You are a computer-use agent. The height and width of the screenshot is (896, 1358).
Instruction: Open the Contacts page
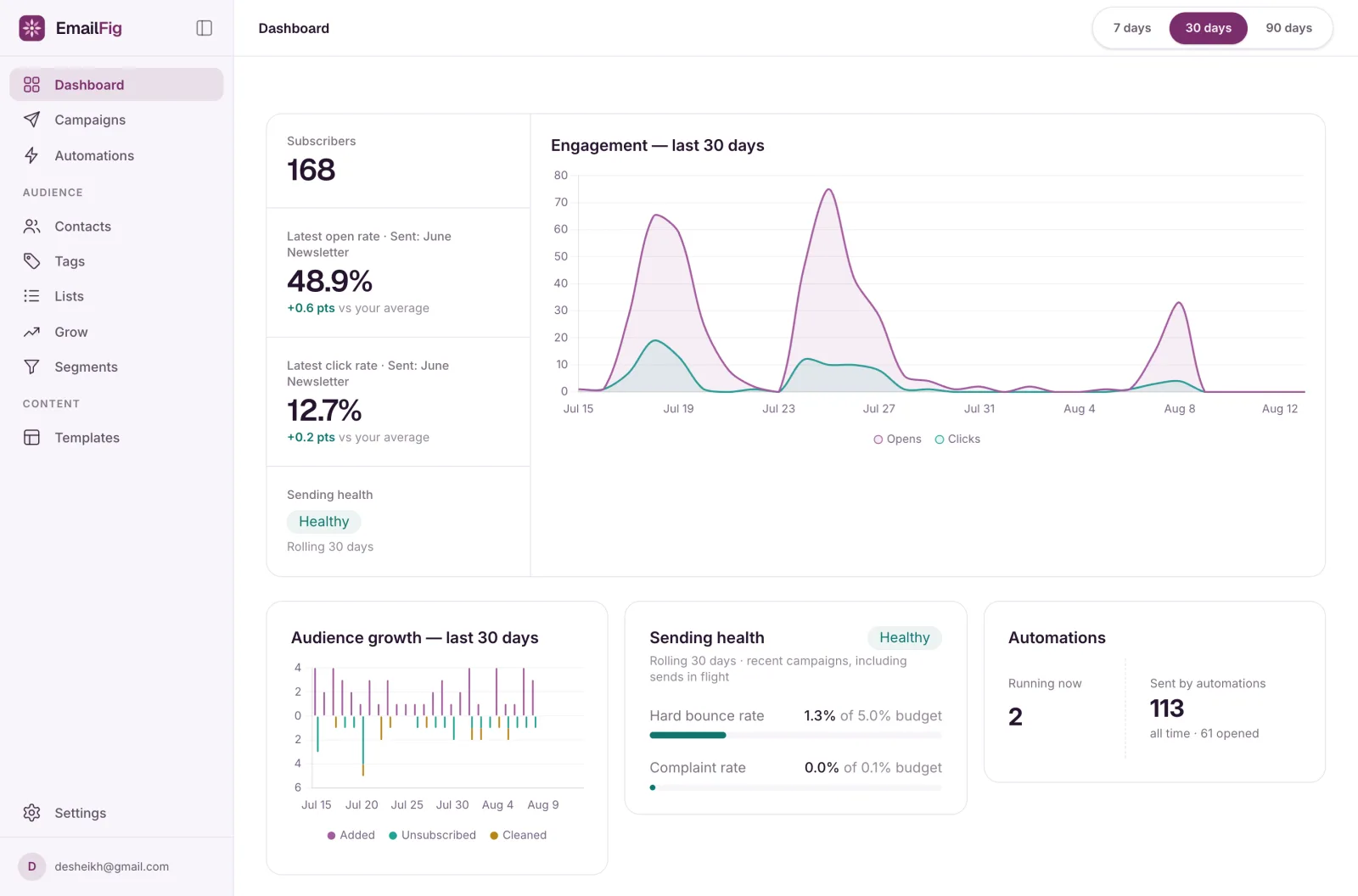116,227
